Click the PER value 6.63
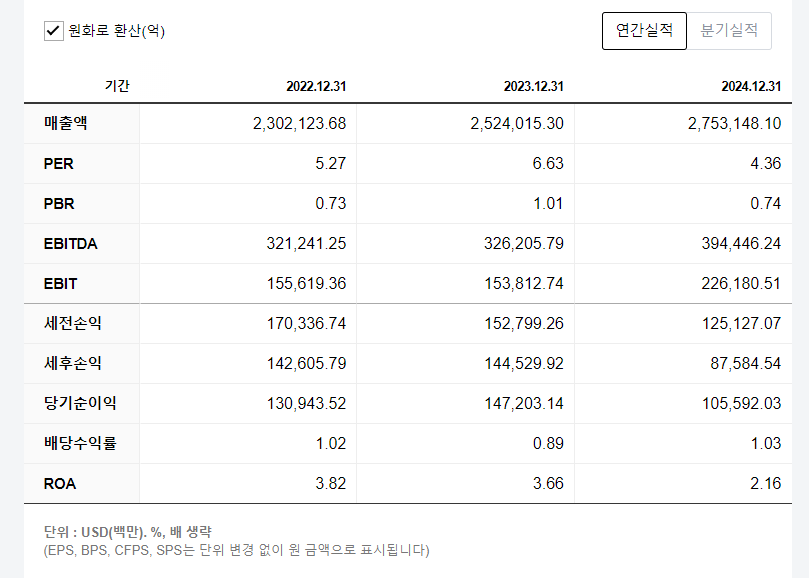Image resolution: width=809 pixels, height=578 pixels. (548, 164)
